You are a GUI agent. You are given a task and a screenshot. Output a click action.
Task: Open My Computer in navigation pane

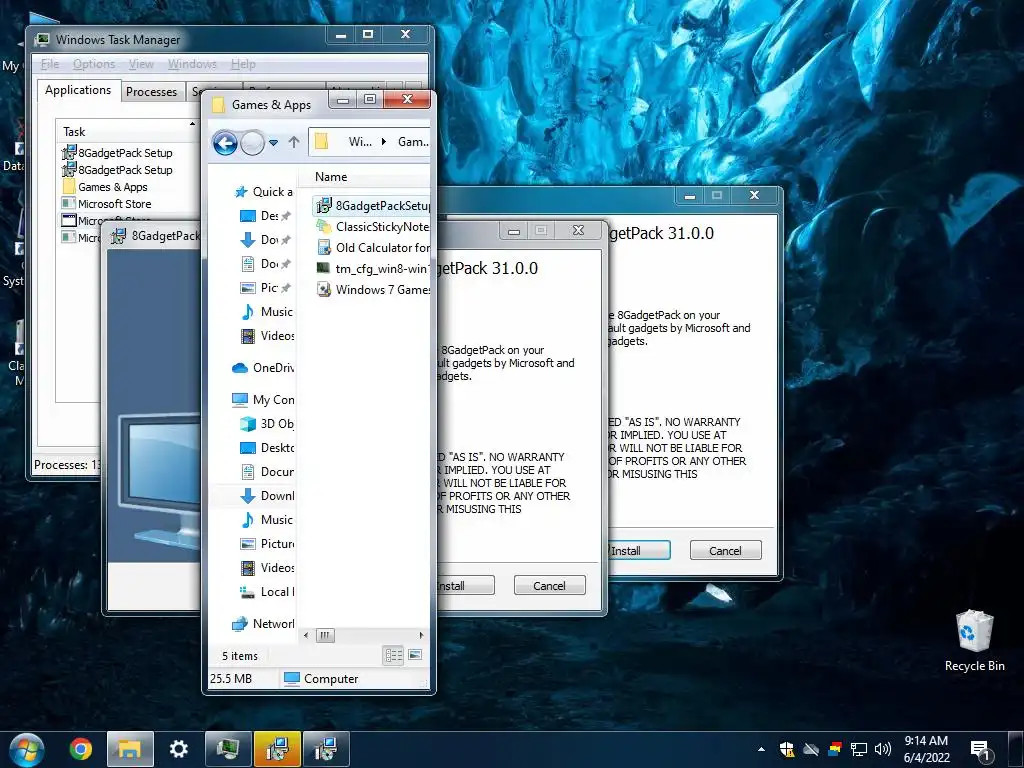pyautogui.click(x=263, y=400)
